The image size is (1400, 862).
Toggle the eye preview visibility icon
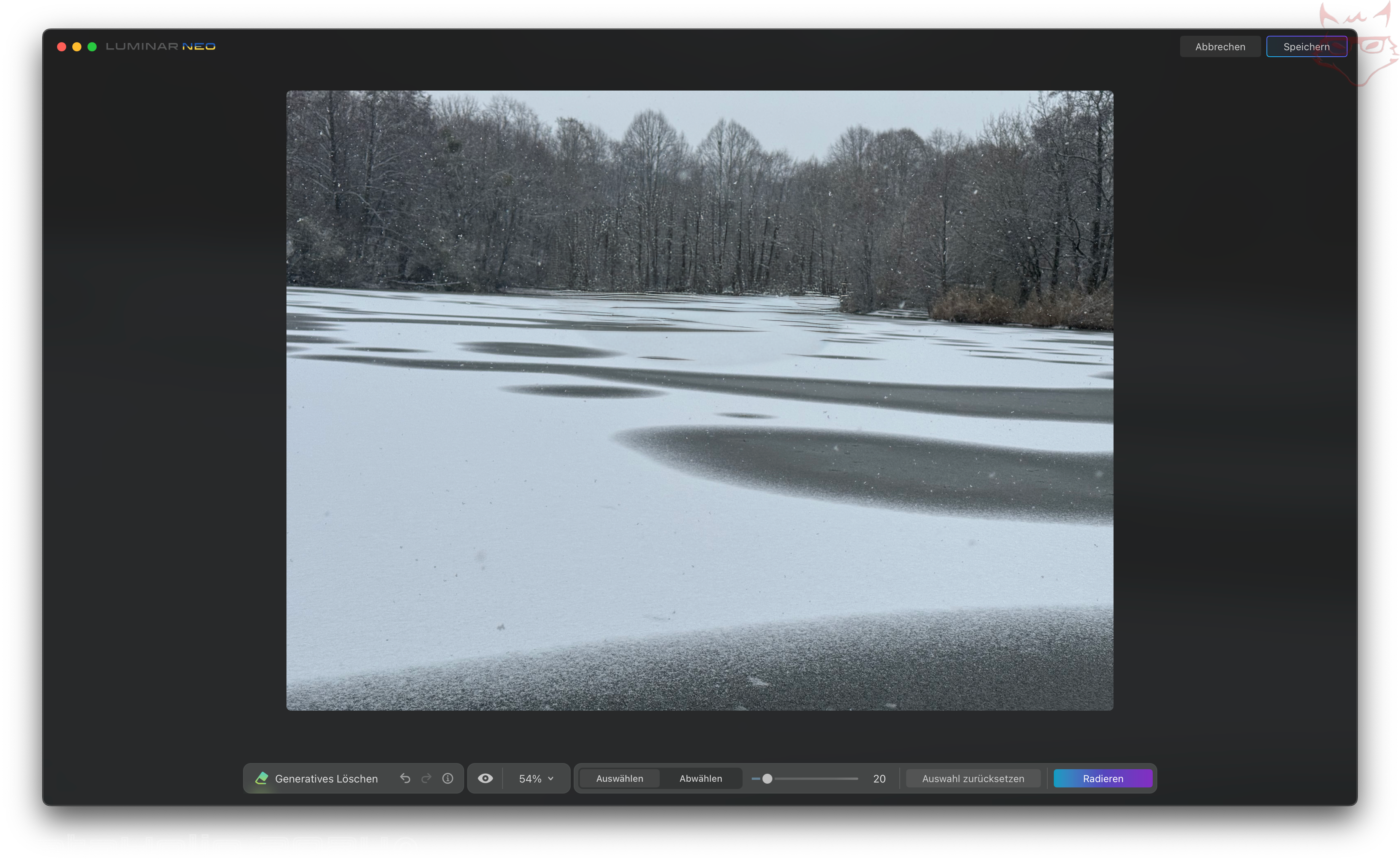(485, 778)
